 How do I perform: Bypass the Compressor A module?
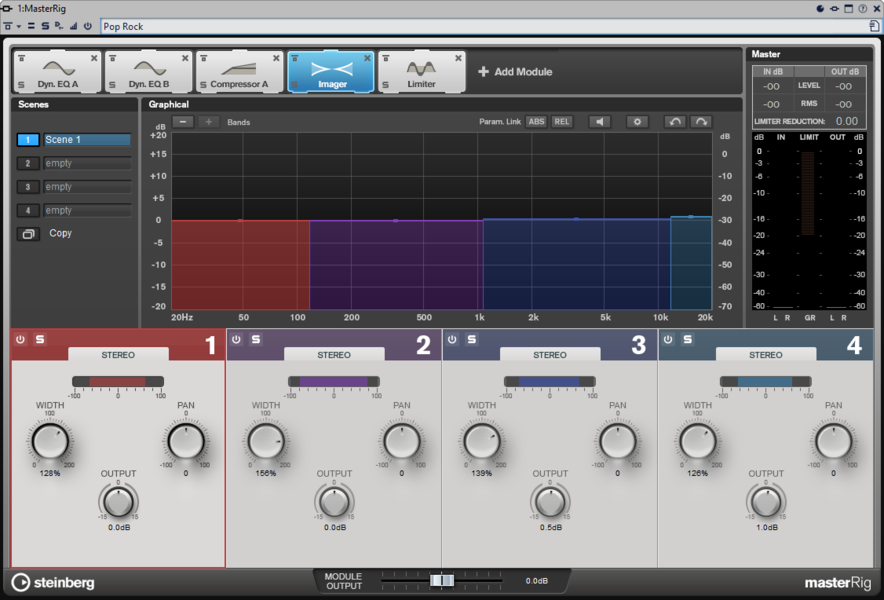pos(204,58)
